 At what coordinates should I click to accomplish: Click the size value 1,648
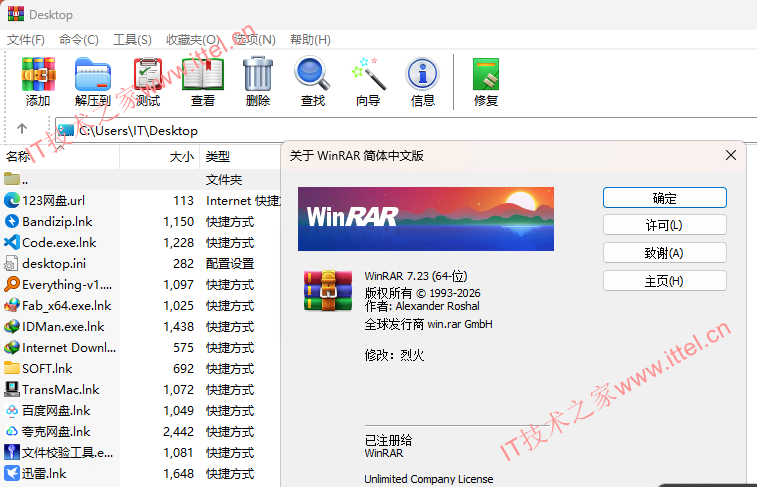click(178, 473)
